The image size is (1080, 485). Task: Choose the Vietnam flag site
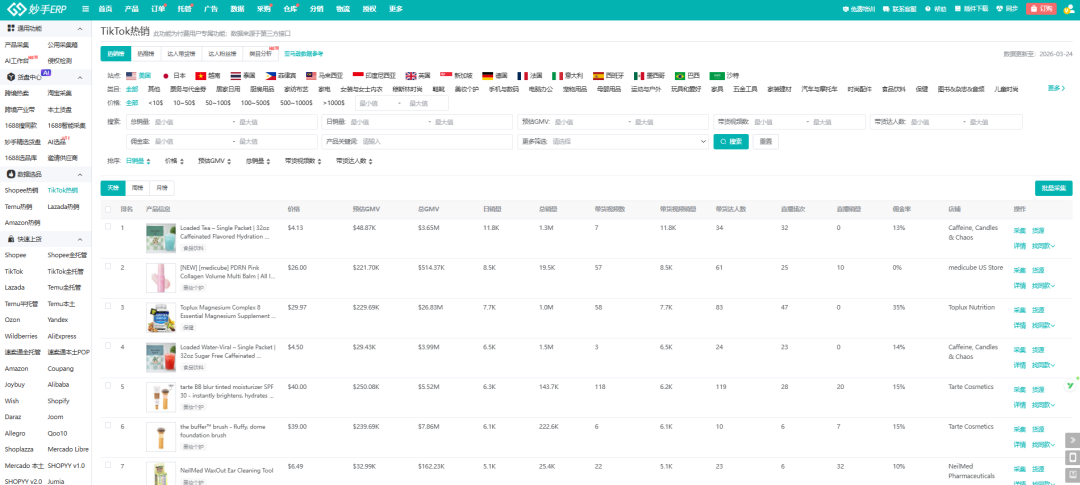coord(200,76)
